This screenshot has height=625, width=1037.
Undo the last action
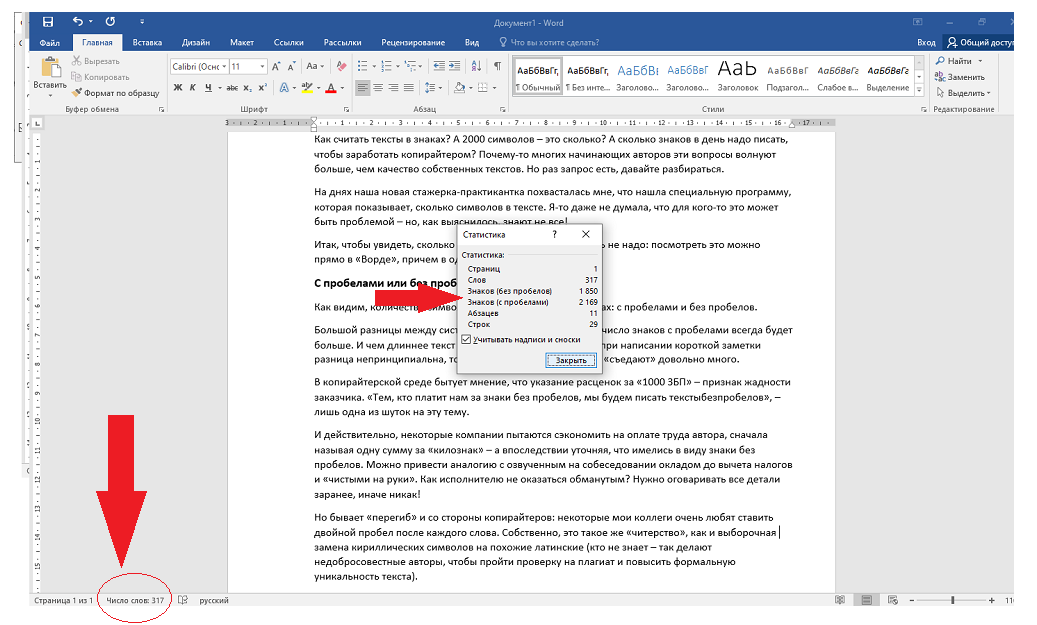coord(78,22)
